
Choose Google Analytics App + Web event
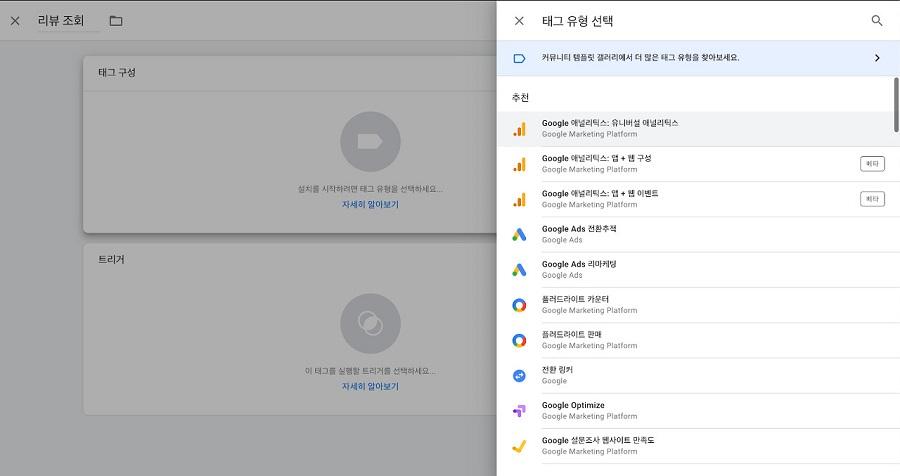698,199
